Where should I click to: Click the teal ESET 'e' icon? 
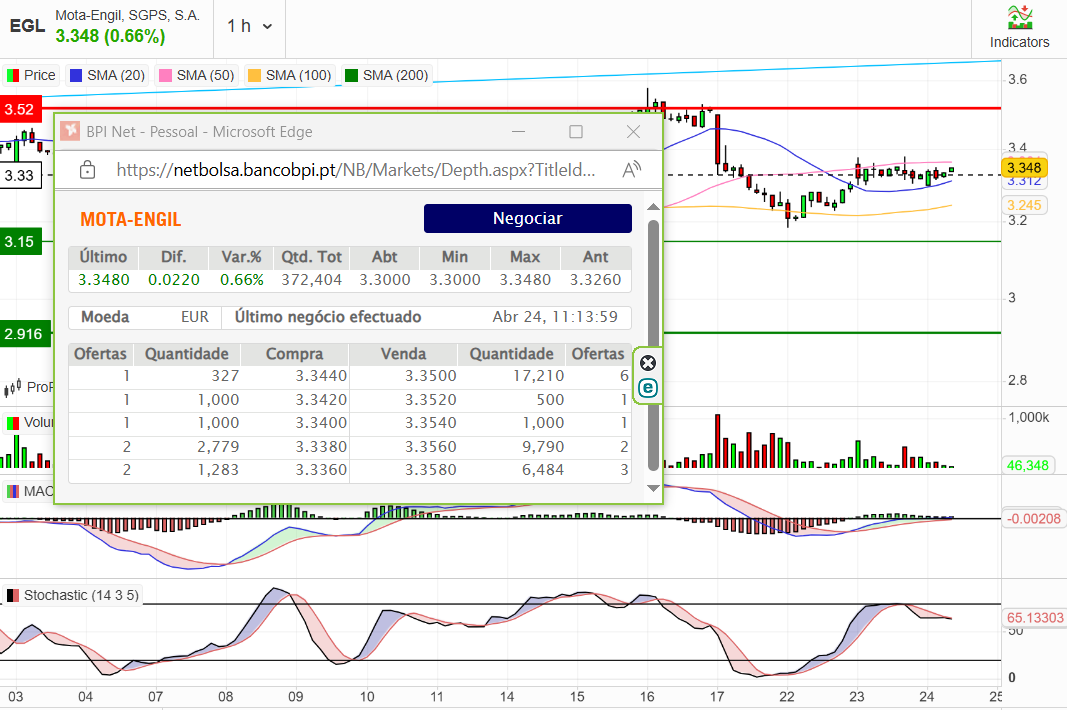[647, 388]
